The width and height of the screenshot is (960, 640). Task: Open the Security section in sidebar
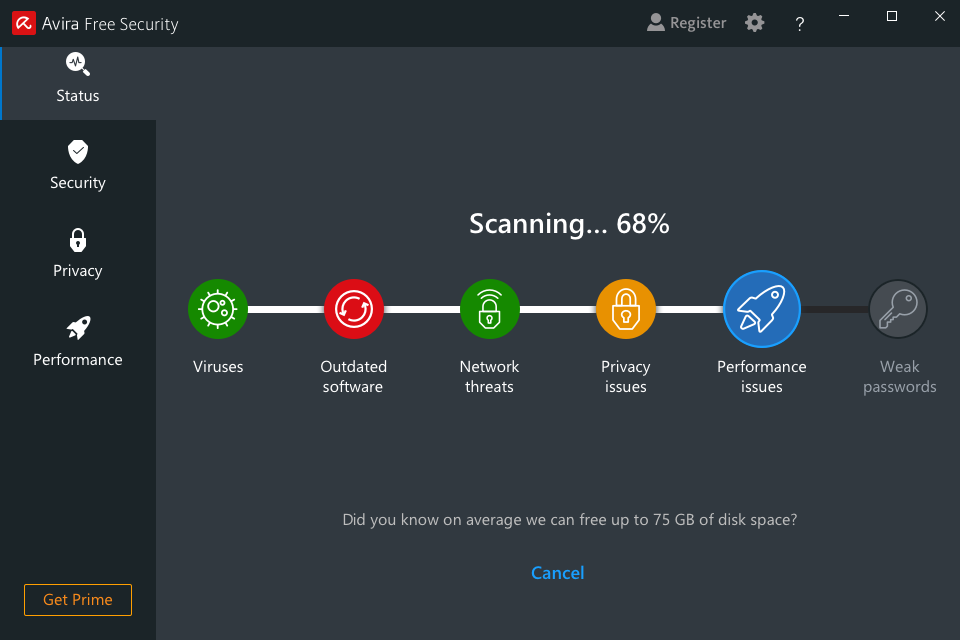pyautogui.click(x=78, y=166)
